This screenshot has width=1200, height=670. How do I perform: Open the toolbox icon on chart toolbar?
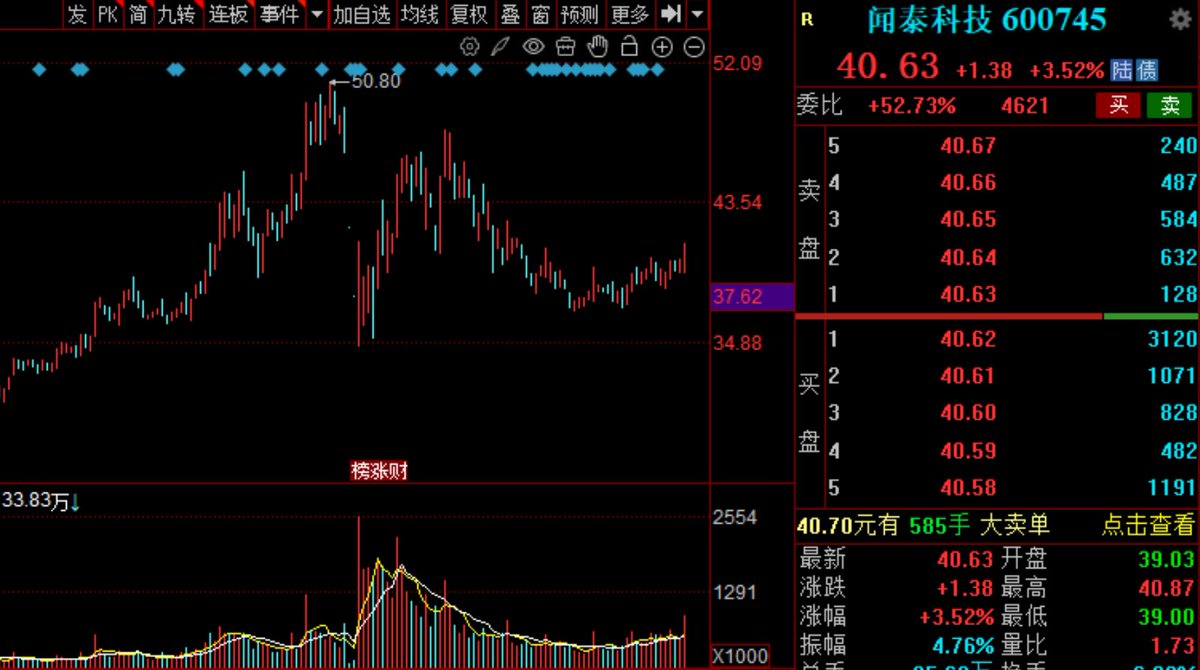tap(566, 46)
